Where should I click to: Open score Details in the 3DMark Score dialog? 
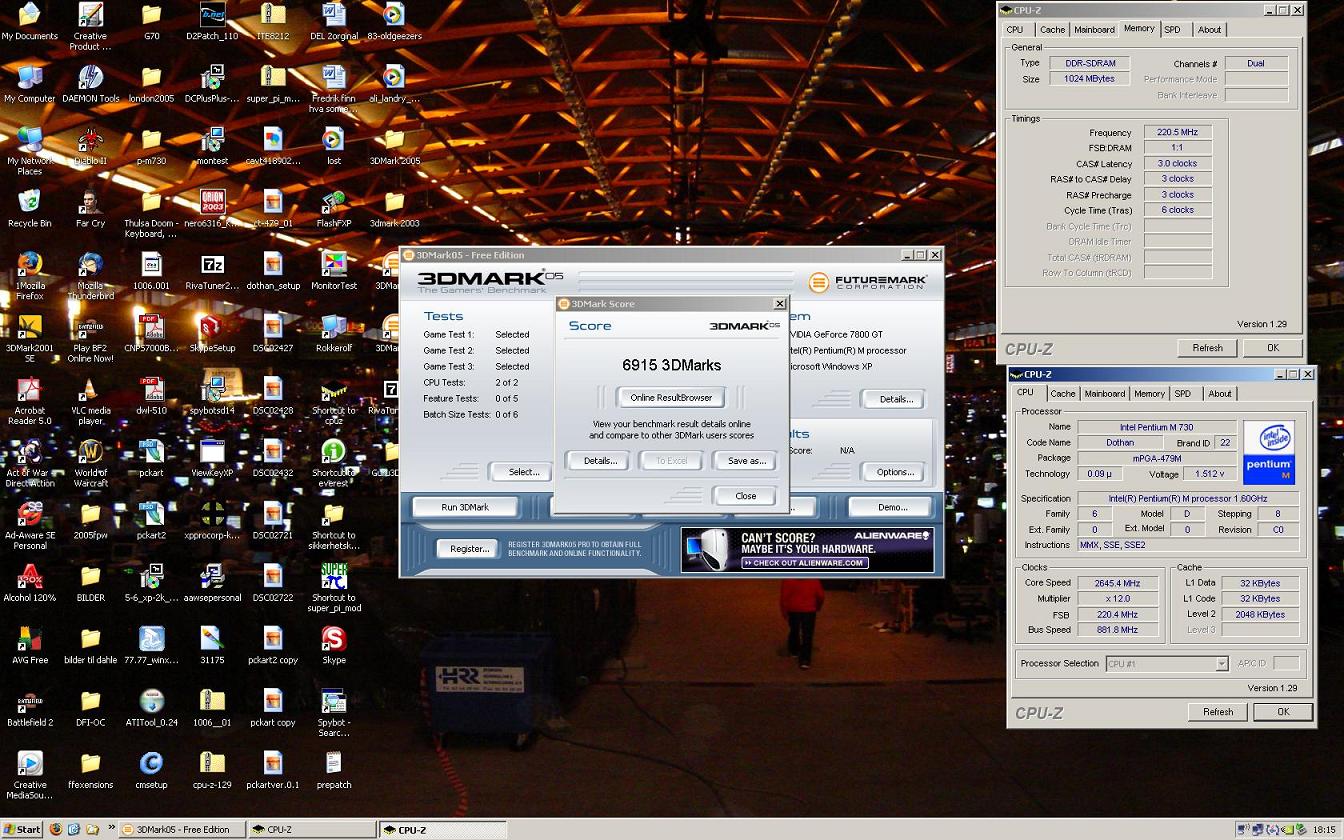[599, 461]
